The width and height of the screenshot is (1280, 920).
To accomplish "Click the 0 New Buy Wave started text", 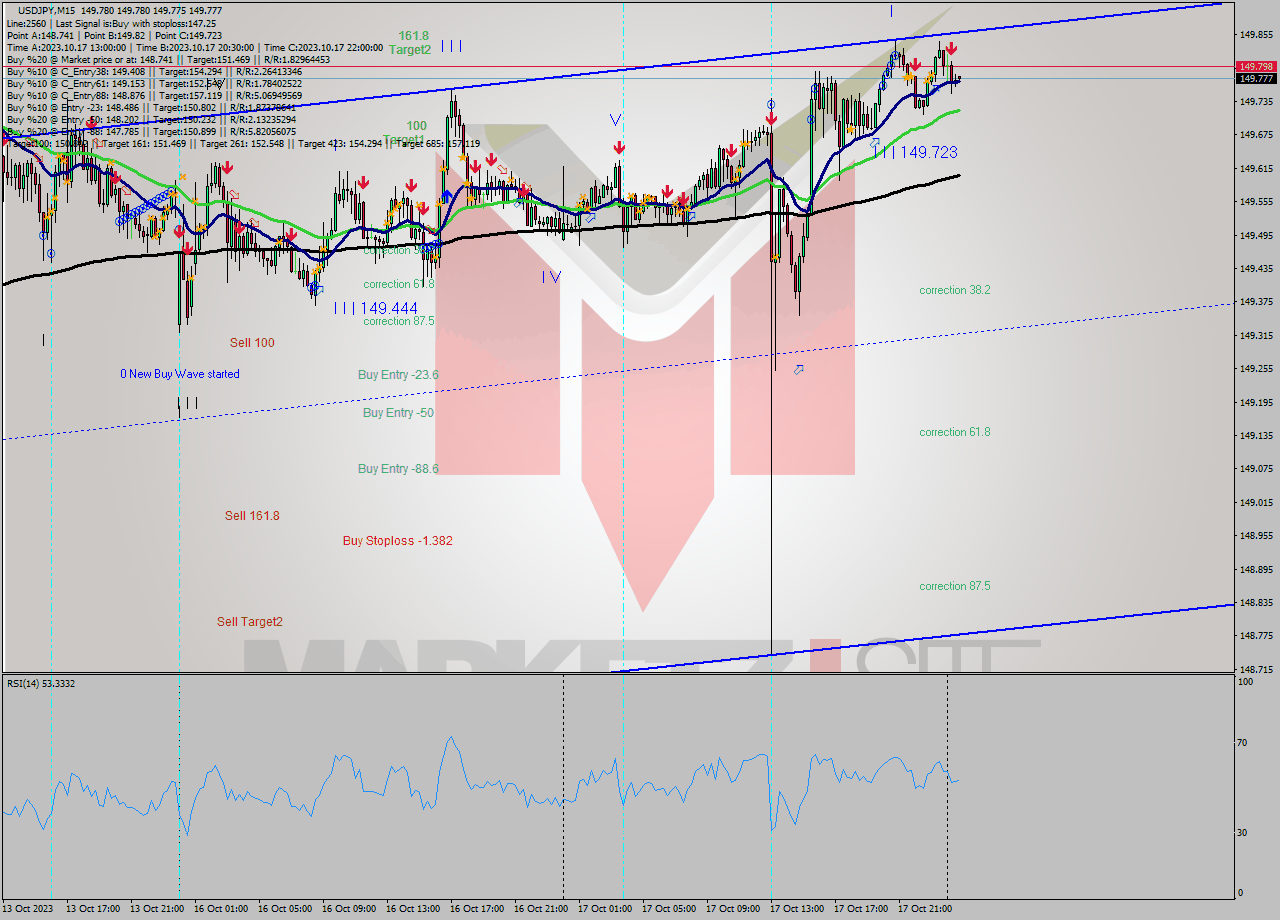I will (178, 374).
